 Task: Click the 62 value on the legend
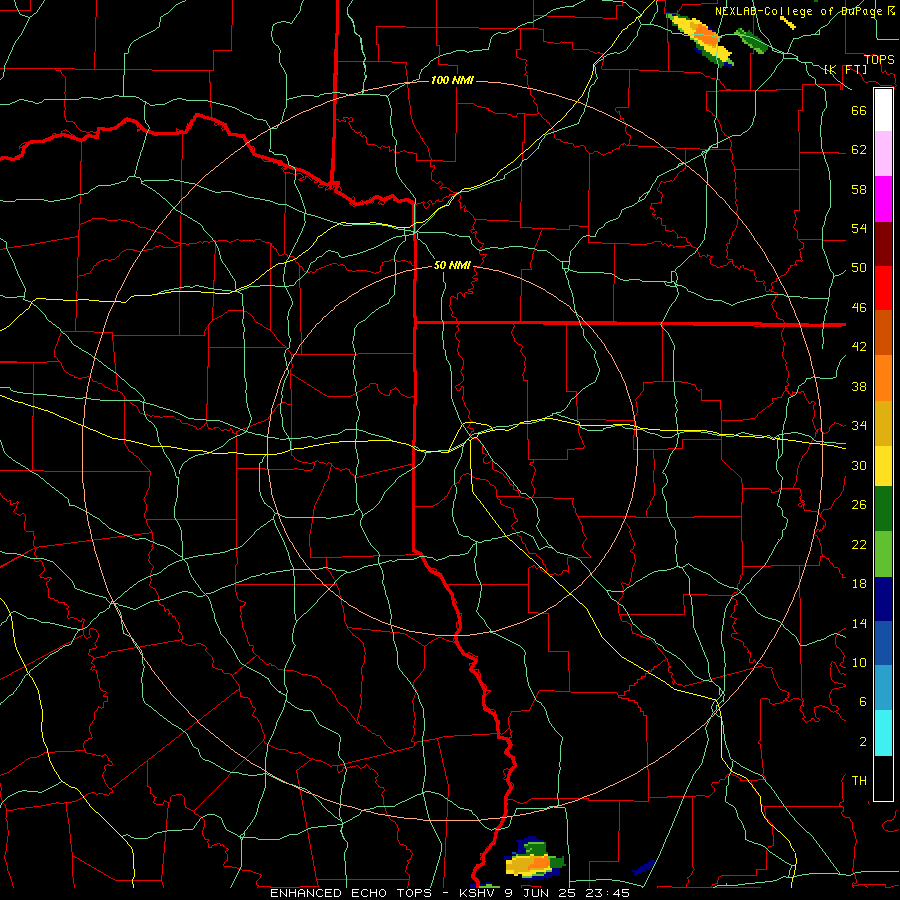[x=859, y=150]
